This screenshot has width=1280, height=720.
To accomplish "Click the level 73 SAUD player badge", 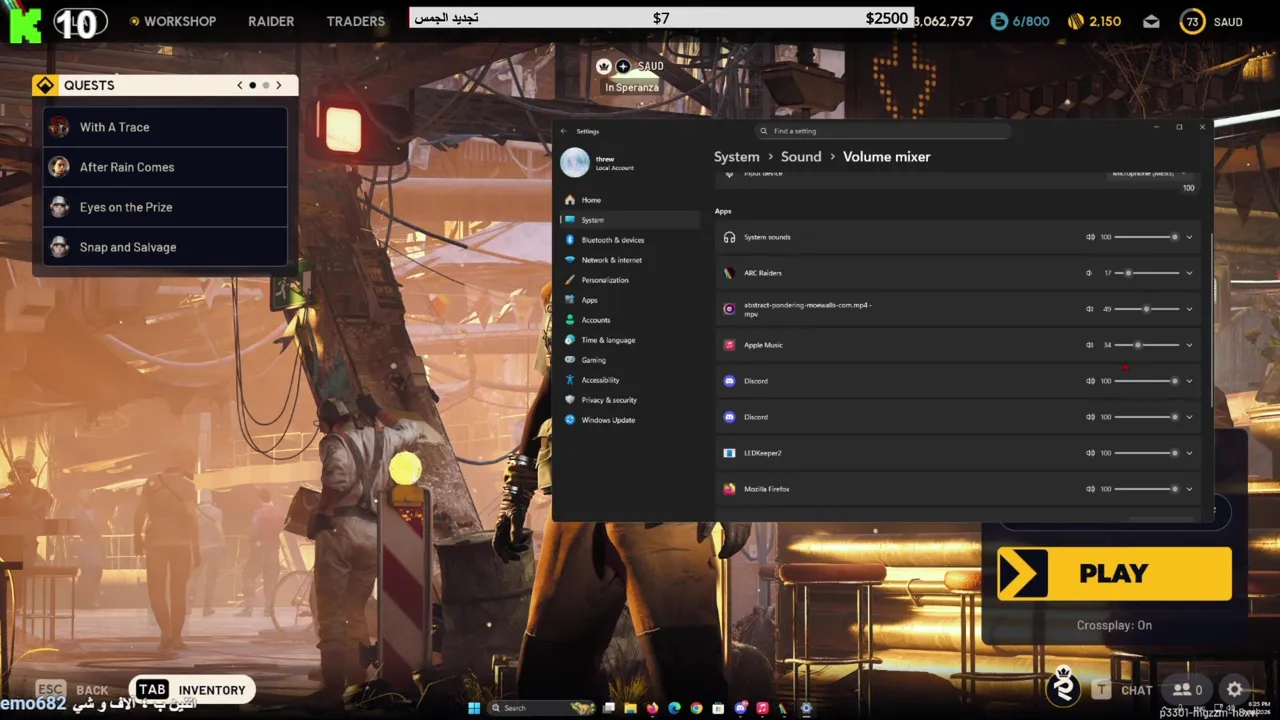I will [1211, 22].
